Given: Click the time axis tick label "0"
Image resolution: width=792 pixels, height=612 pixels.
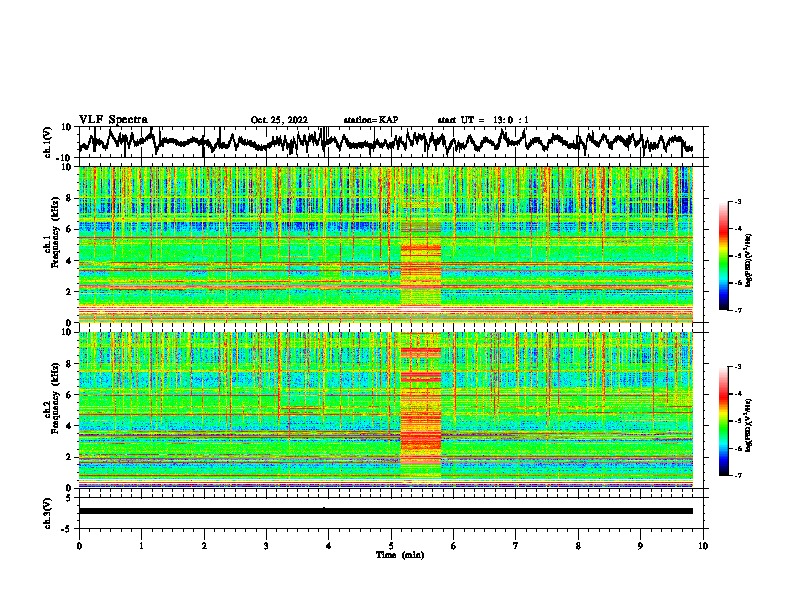Looking at the screenshot, I should tap(79, 546).
